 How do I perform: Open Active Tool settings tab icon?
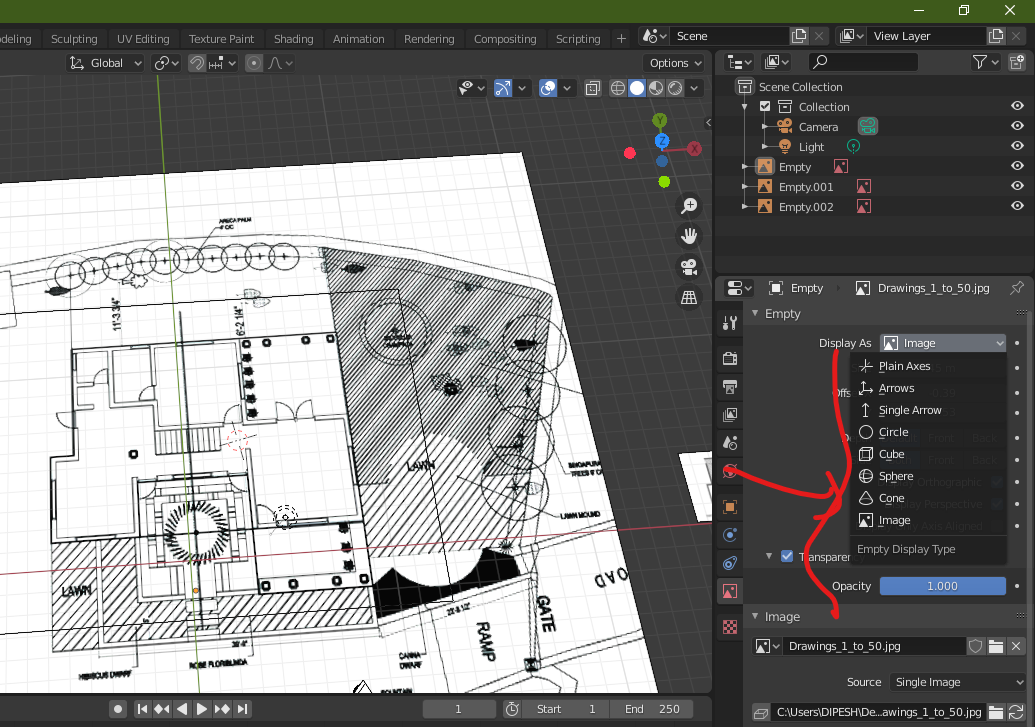point(729,323)
